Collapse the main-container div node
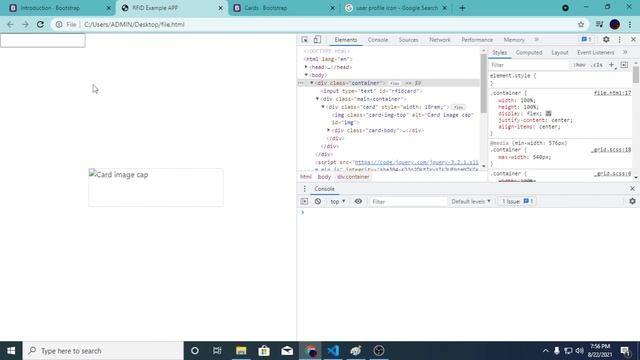Image resolution: width=640 pixels, height=360 pixels. (318, 99)
